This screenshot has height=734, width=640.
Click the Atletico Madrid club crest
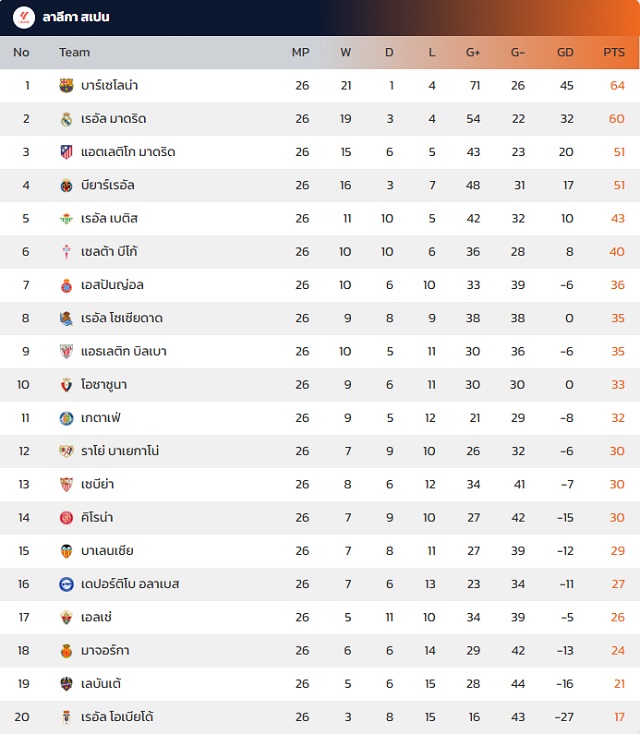67,152
